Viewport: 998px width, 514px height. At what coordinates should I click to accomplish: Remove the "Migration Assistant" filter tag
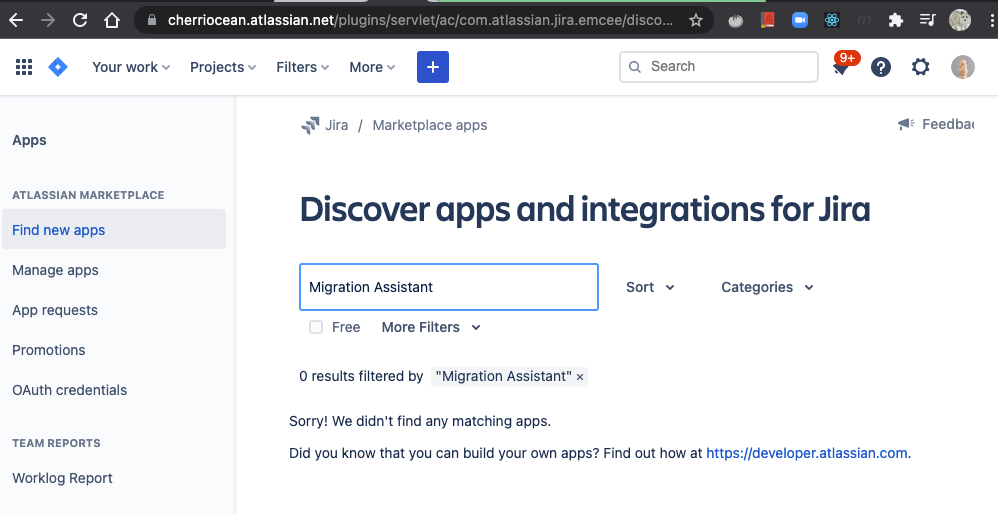coord(580,377)
